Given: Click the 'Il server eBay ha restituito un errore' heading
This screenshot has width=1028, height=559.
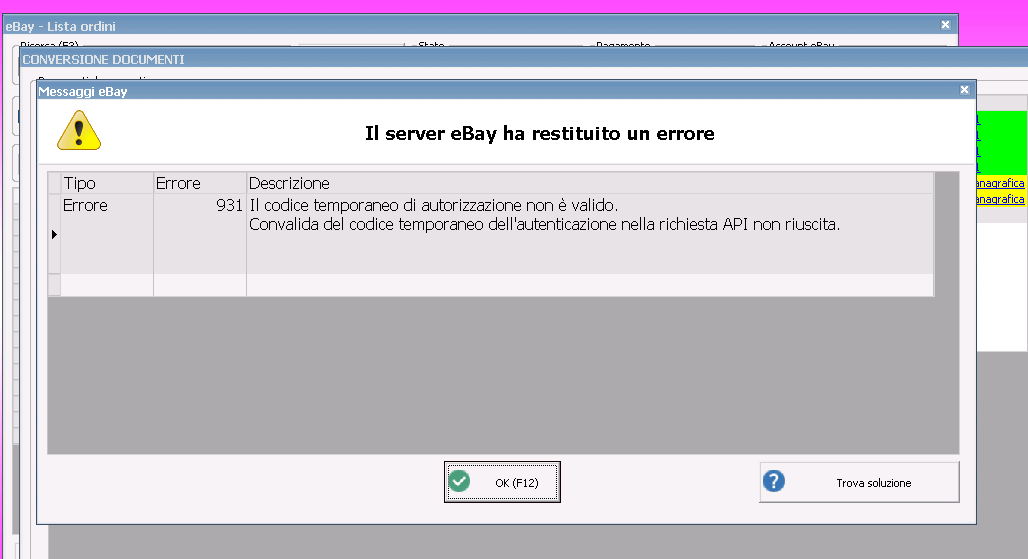Looking at the screenshot, I should coord(540,133).
